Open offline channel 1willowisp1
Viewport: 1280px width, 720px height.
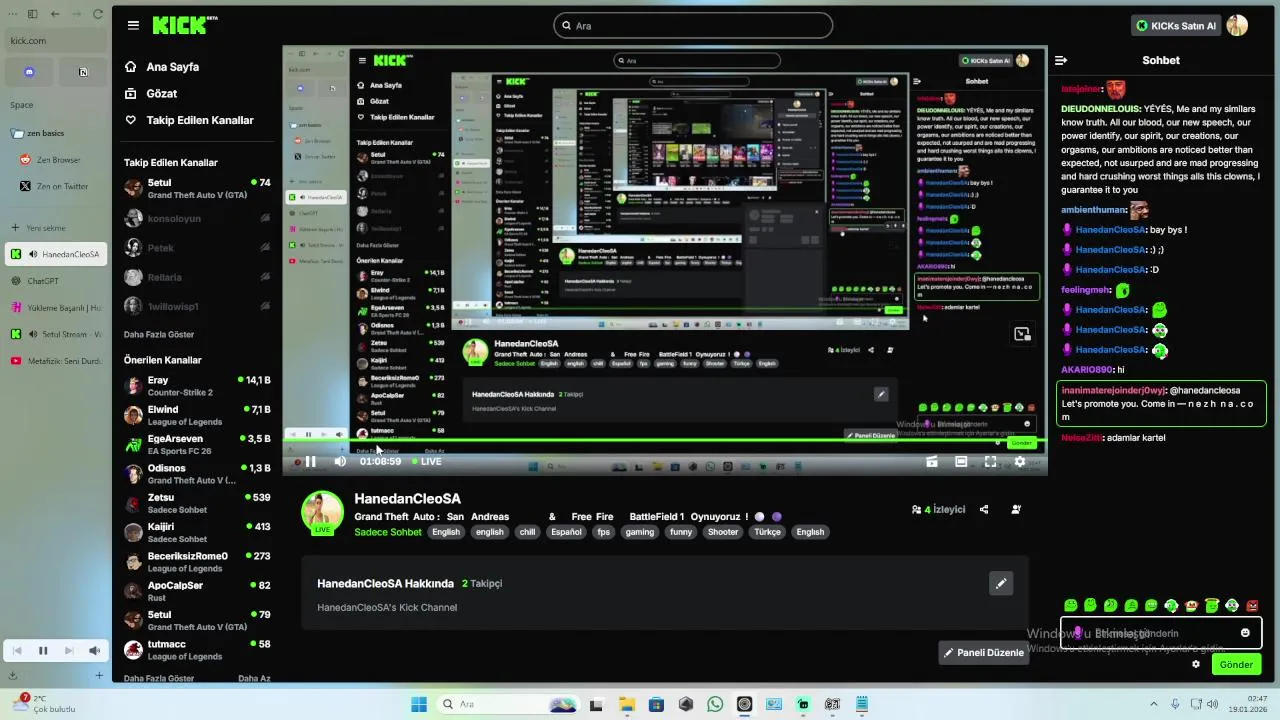197,306
